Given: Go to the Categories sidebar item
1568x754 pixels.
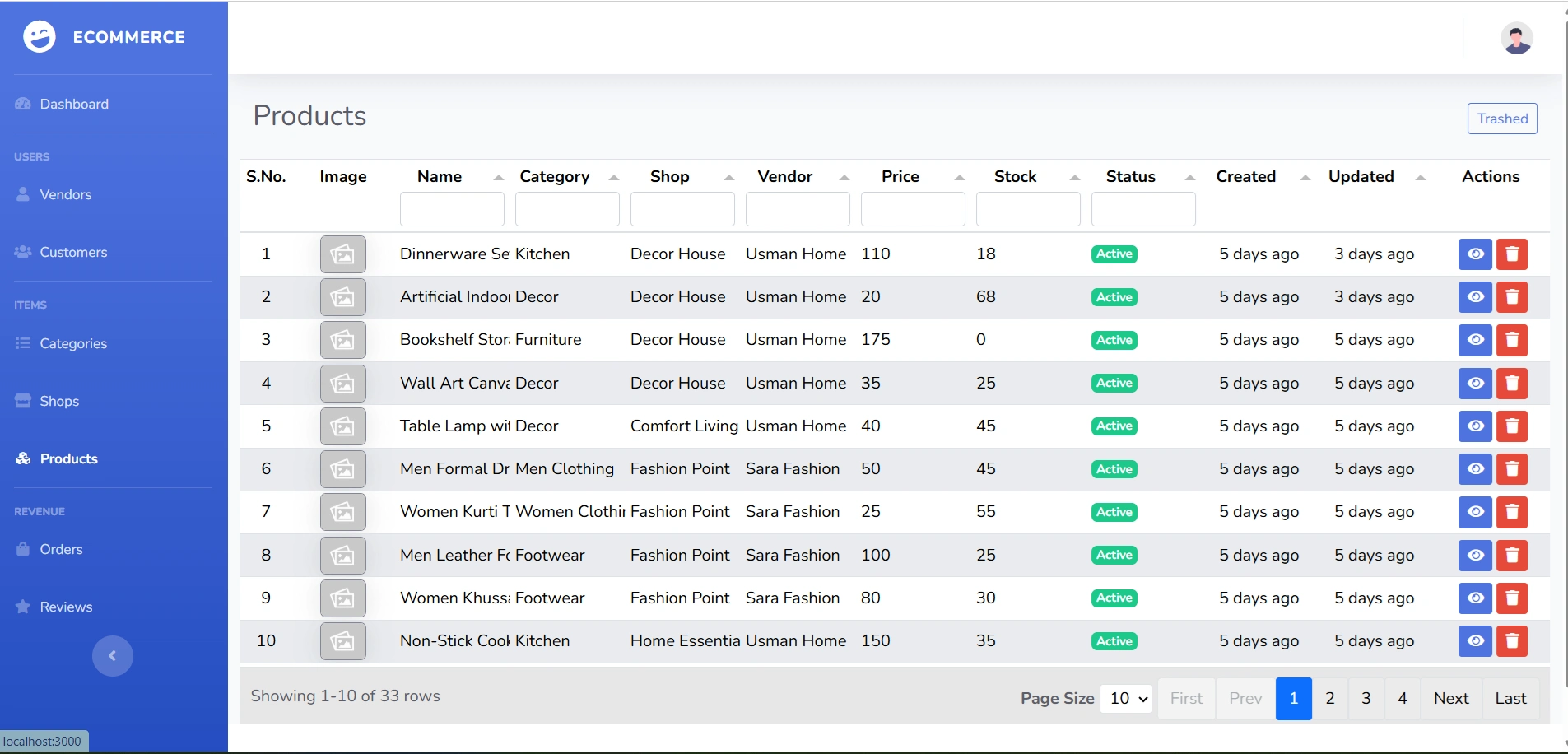Looking at the screenshot, I should pyautogui.click(x=73, y=343).
